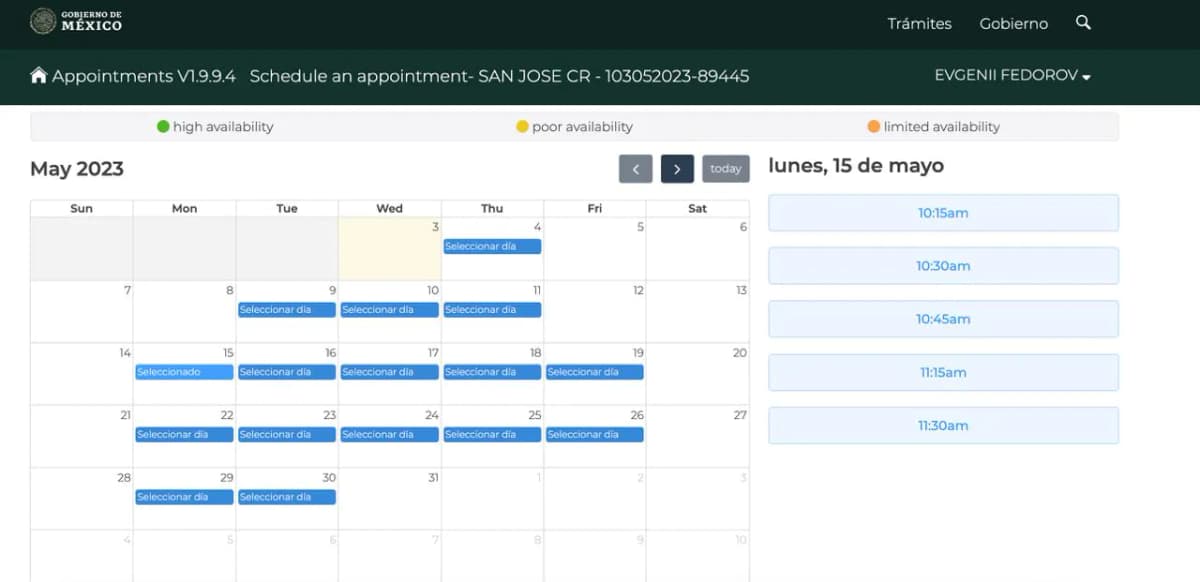Select the 10:15am time slot
1200x582 pixels.
943,213
